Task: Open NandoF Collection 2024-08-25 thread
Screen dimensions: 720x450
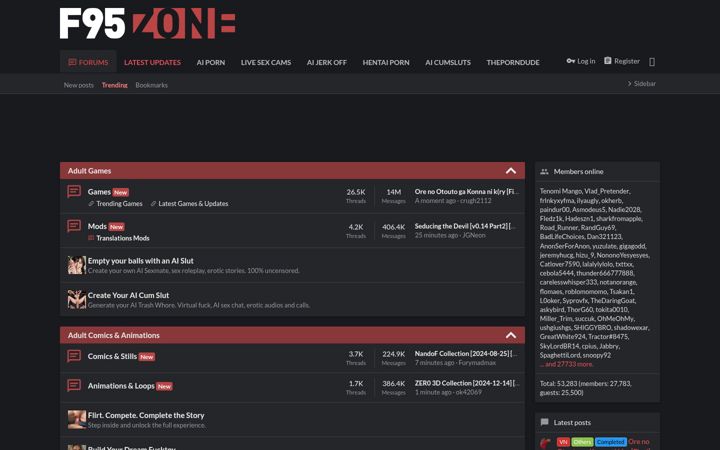Action: 466,354
